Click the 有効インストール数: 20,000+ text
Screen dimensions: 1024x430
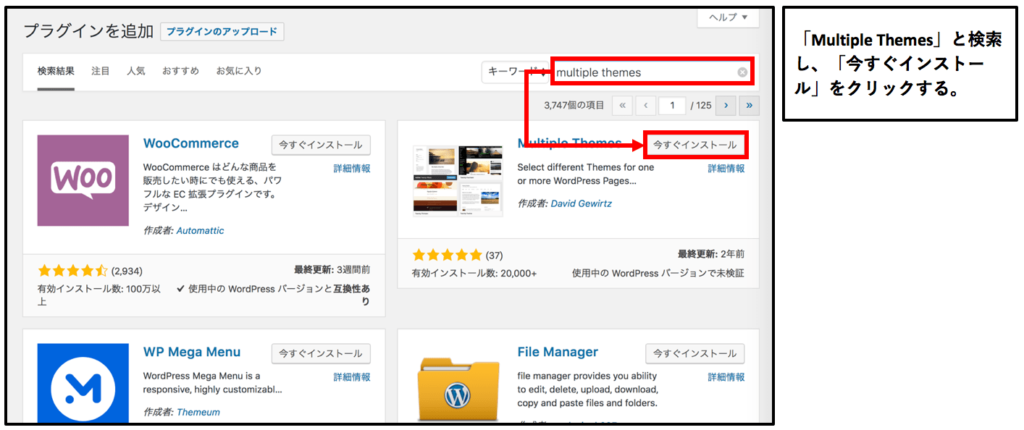(474, 273)
